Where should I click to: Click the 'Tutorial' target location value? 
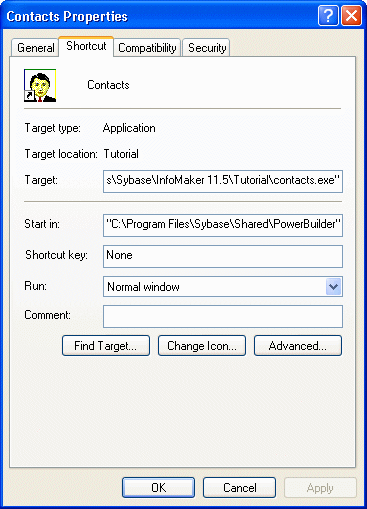coord(121,154)
